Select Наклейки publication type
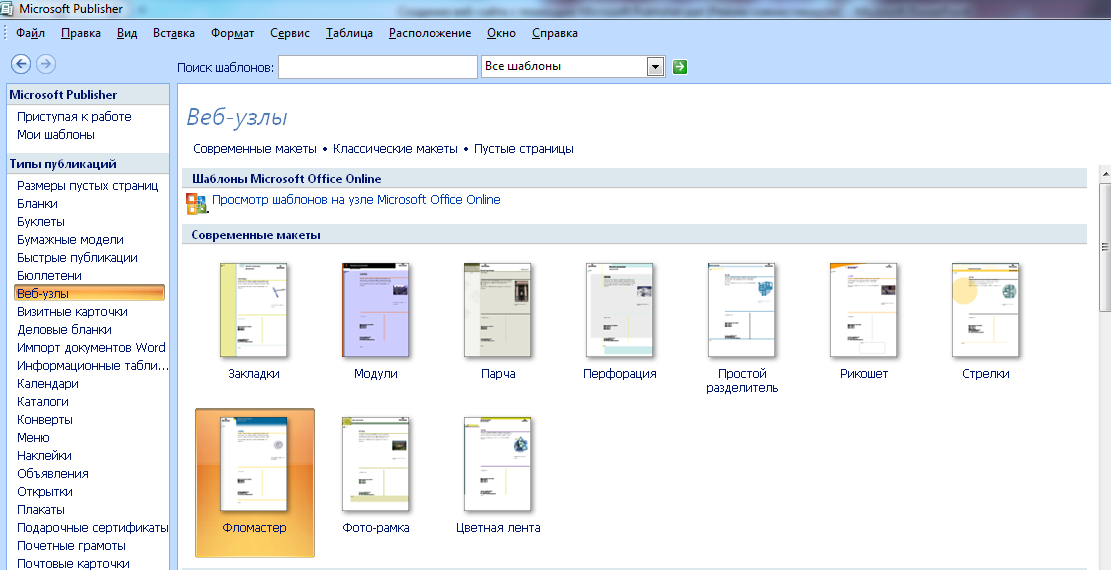Viewport: 1111px width, 570px height. coord(45,456)
